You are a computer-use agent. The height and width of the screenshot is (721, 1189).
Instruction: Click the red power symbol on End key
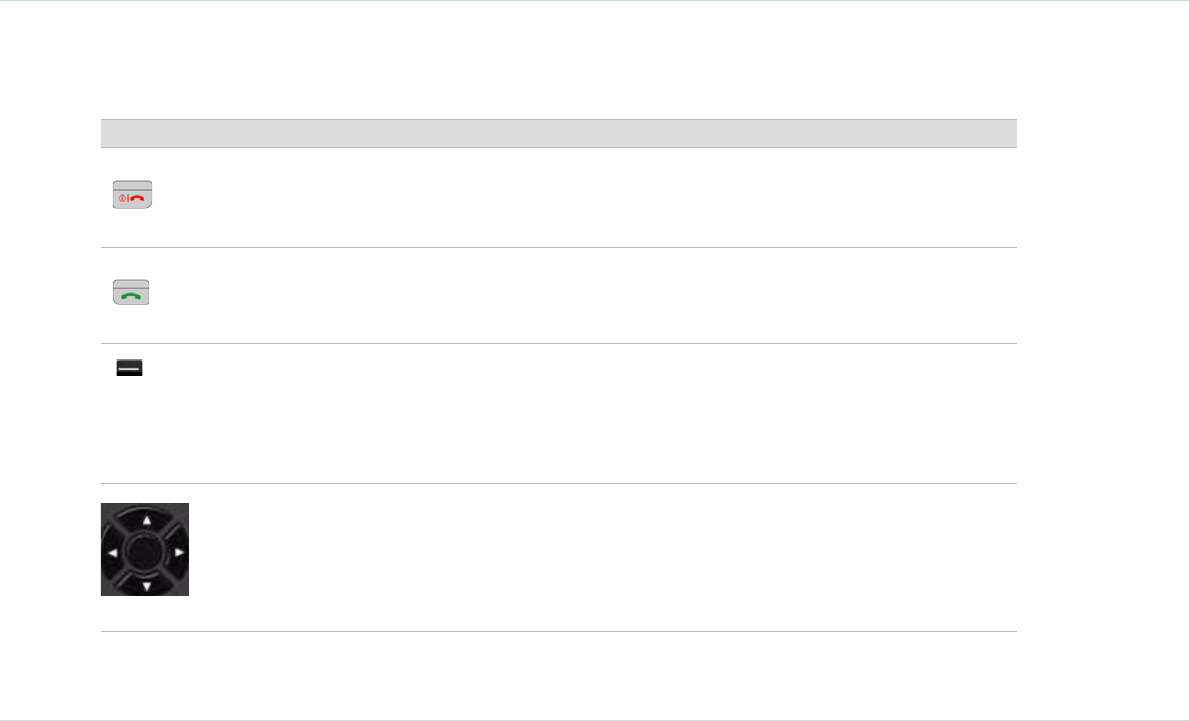point(122,198)
